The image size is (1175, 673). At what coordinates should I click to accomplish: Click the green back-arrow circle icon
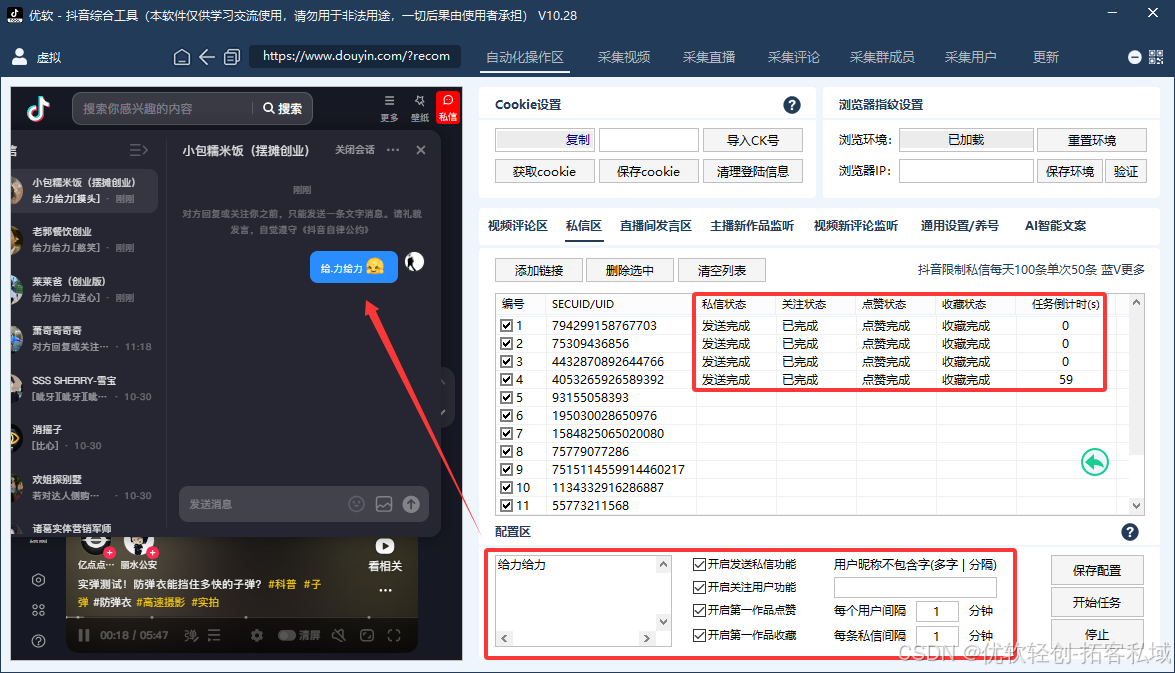coord(1094,462)
